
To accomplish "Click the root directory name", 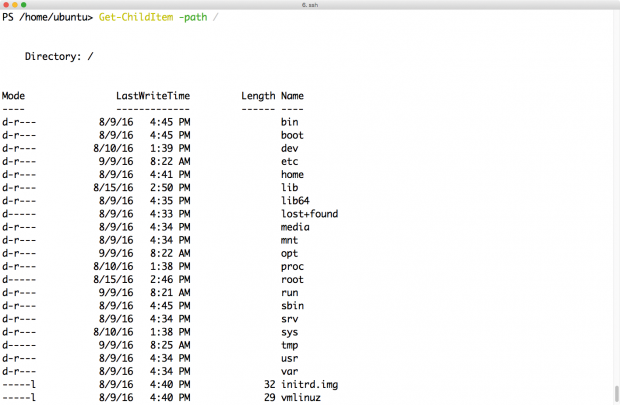I will 292,280.
